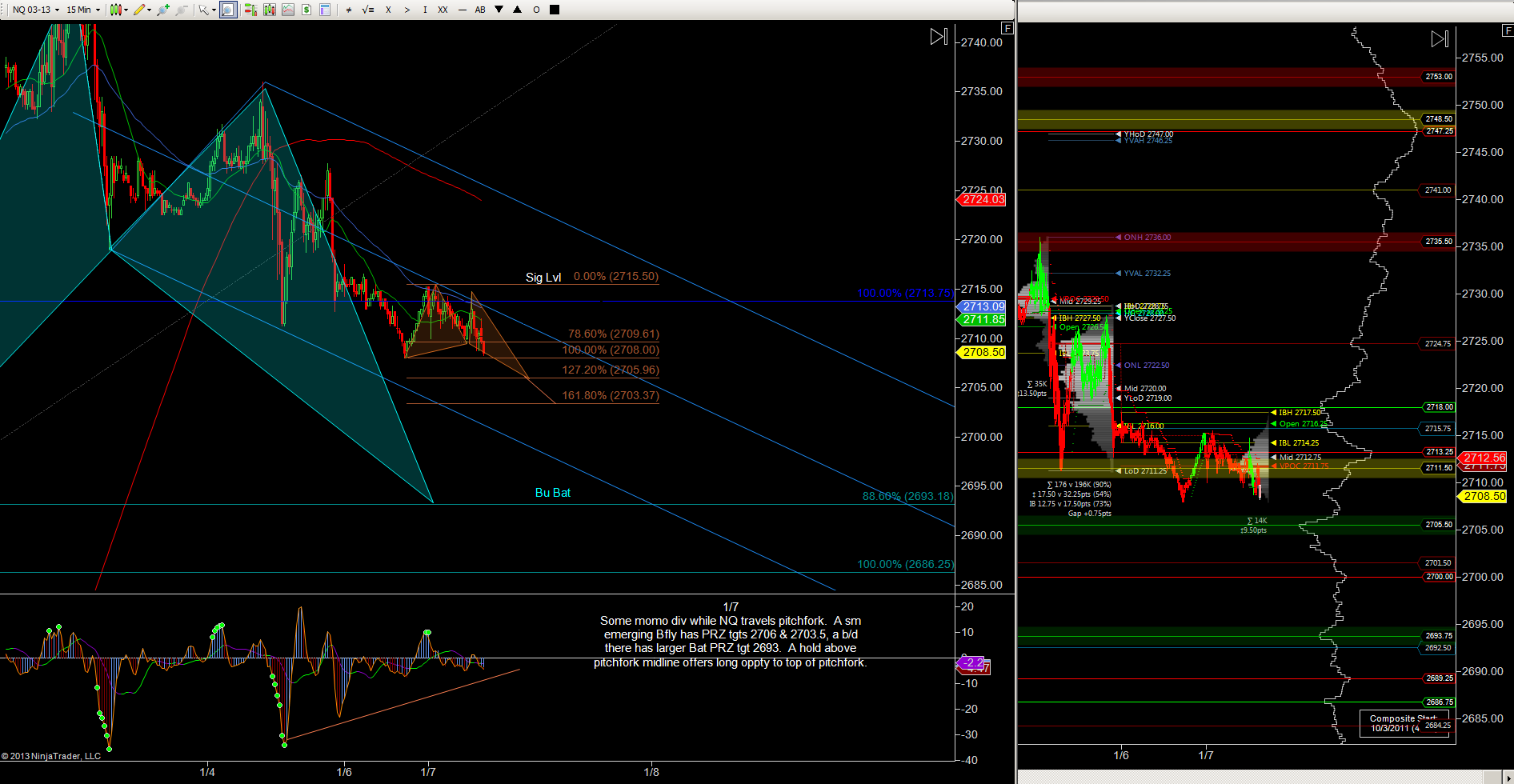Select the black filled square swatch
The image size is (1514, 784).
click(555, 10)
